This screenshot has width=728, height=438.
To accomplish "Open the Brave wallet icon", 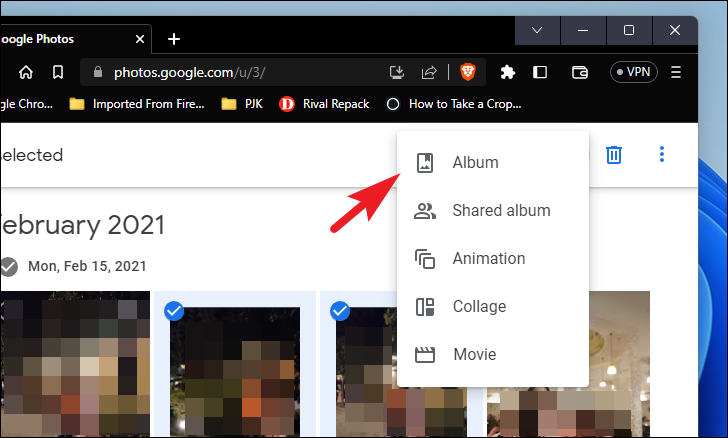I will [x=579, y=72].
